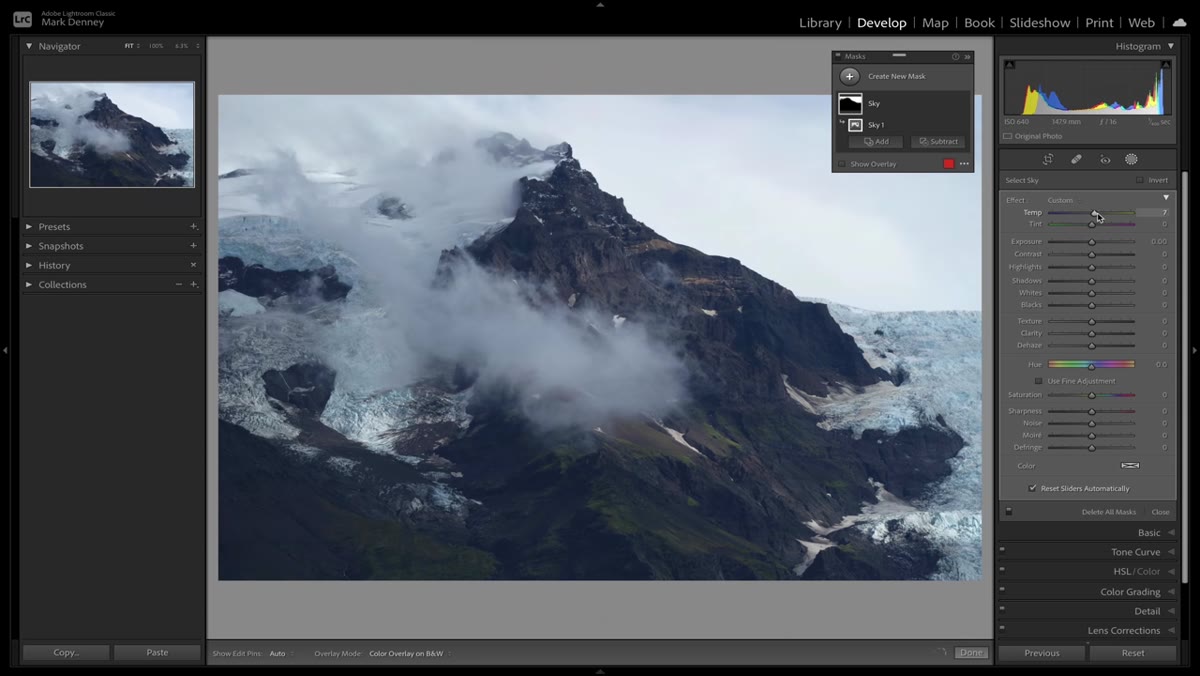Image resolution: width=1200 pixels, height=676 pixels.
Task: Add a new preset with plus icon
Action: (194, 226)
